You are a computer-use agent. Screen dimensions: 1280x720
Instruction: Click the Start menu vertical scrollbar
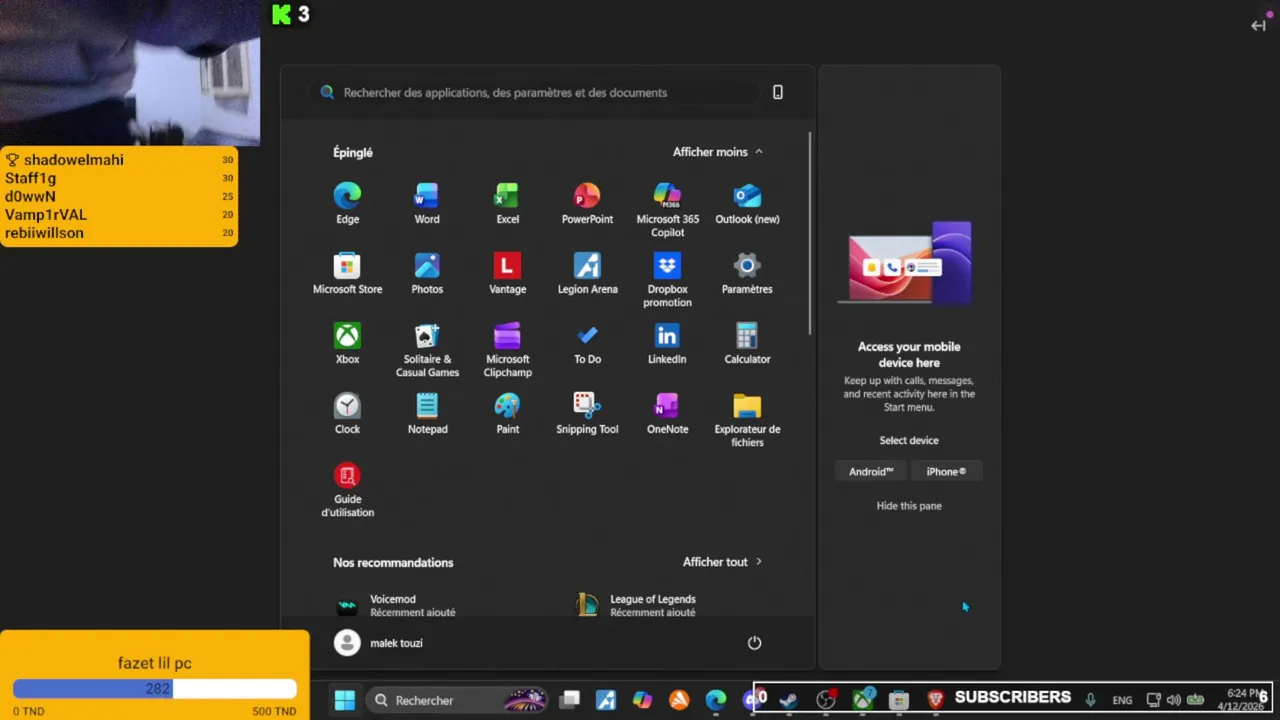810,233
